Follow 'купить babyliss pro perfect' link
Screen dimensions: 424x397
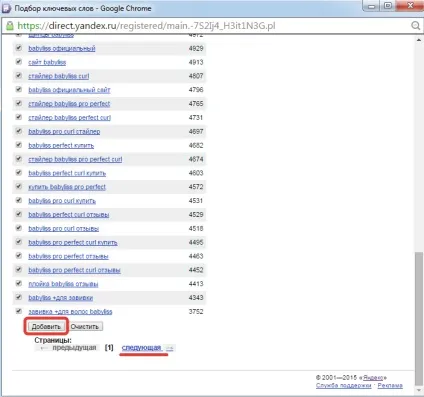pos(67,187)
